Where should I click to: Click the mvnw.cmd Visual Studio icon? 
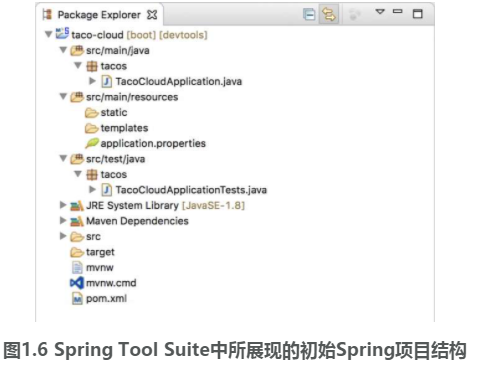pyautogui.click(x=77, y=283)
